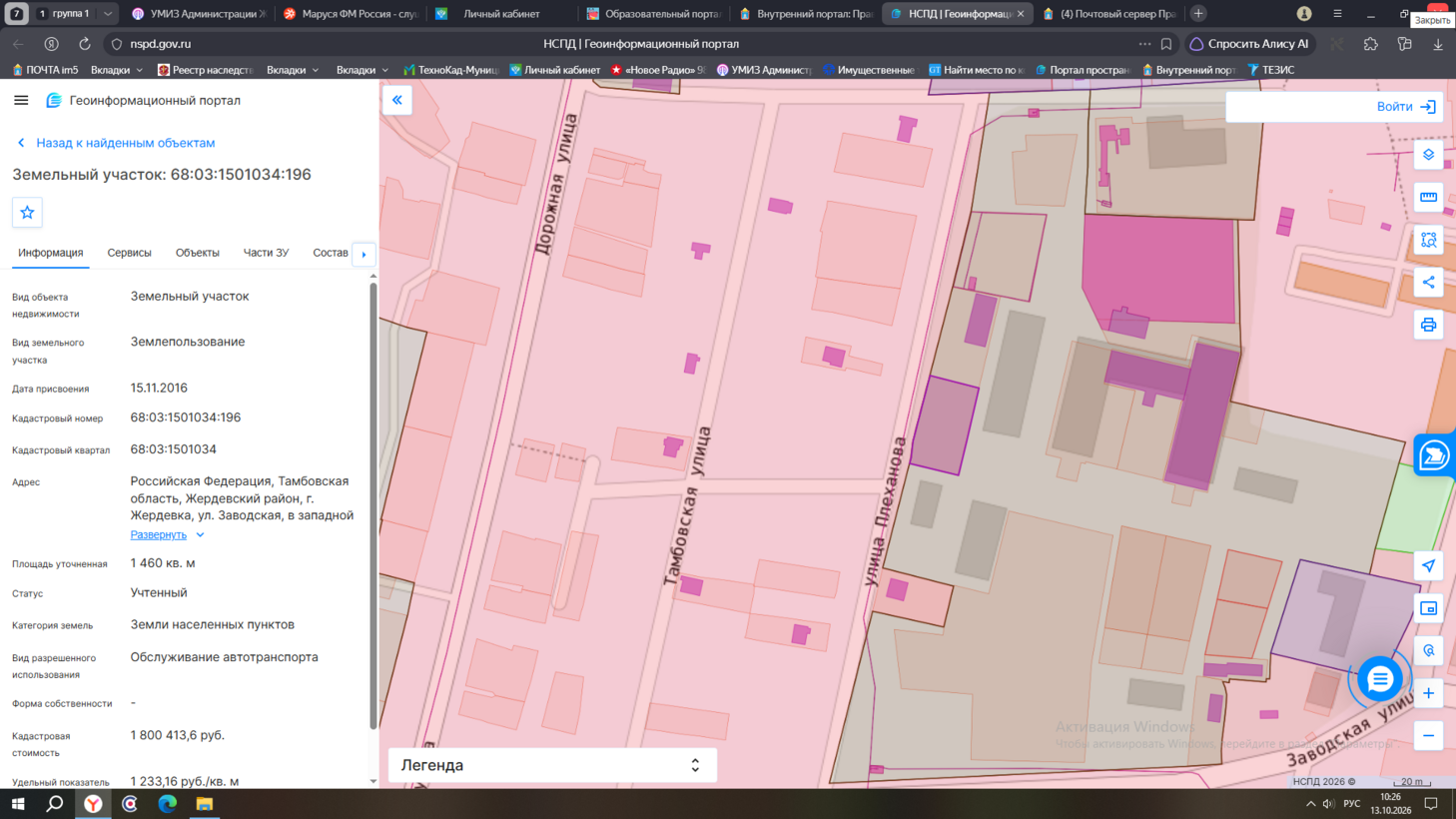Viewport: 1456px width, 819px height.
Task: Open the группа 1 tab group dropdown
Action: point(108,14)
